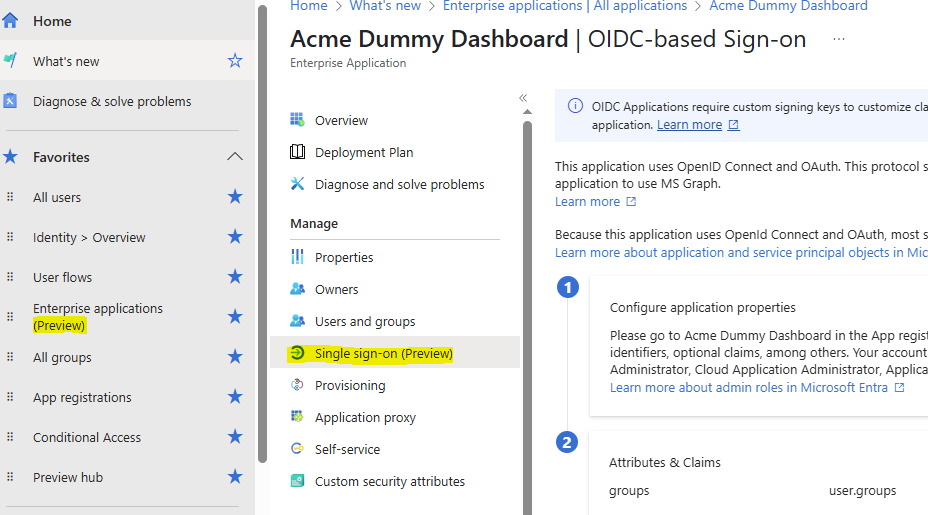
Task: Click the resource menu scrollbar up arrow
Action: [x=527, y=112]
